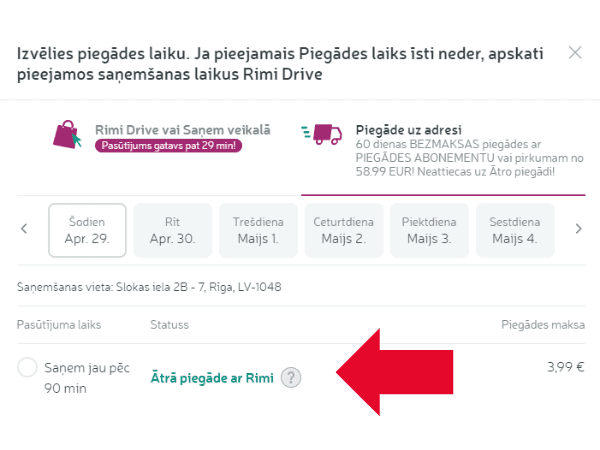Choose Ceturtdiena Maijs 2 date
Screen dimensions: 600x450
tap(344, 230)
